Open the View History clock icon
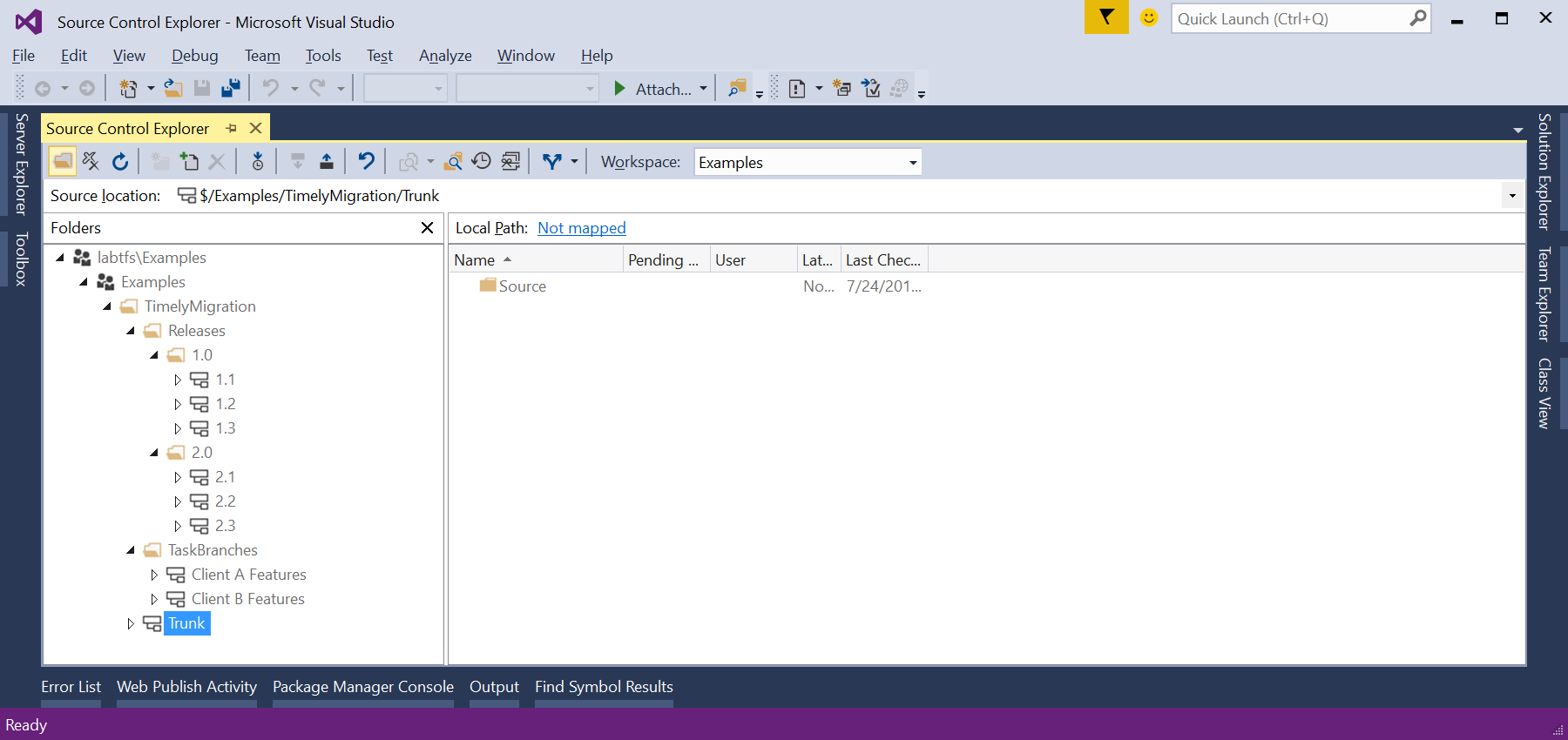The image size is (1568, 740). [x=482, y=161]
